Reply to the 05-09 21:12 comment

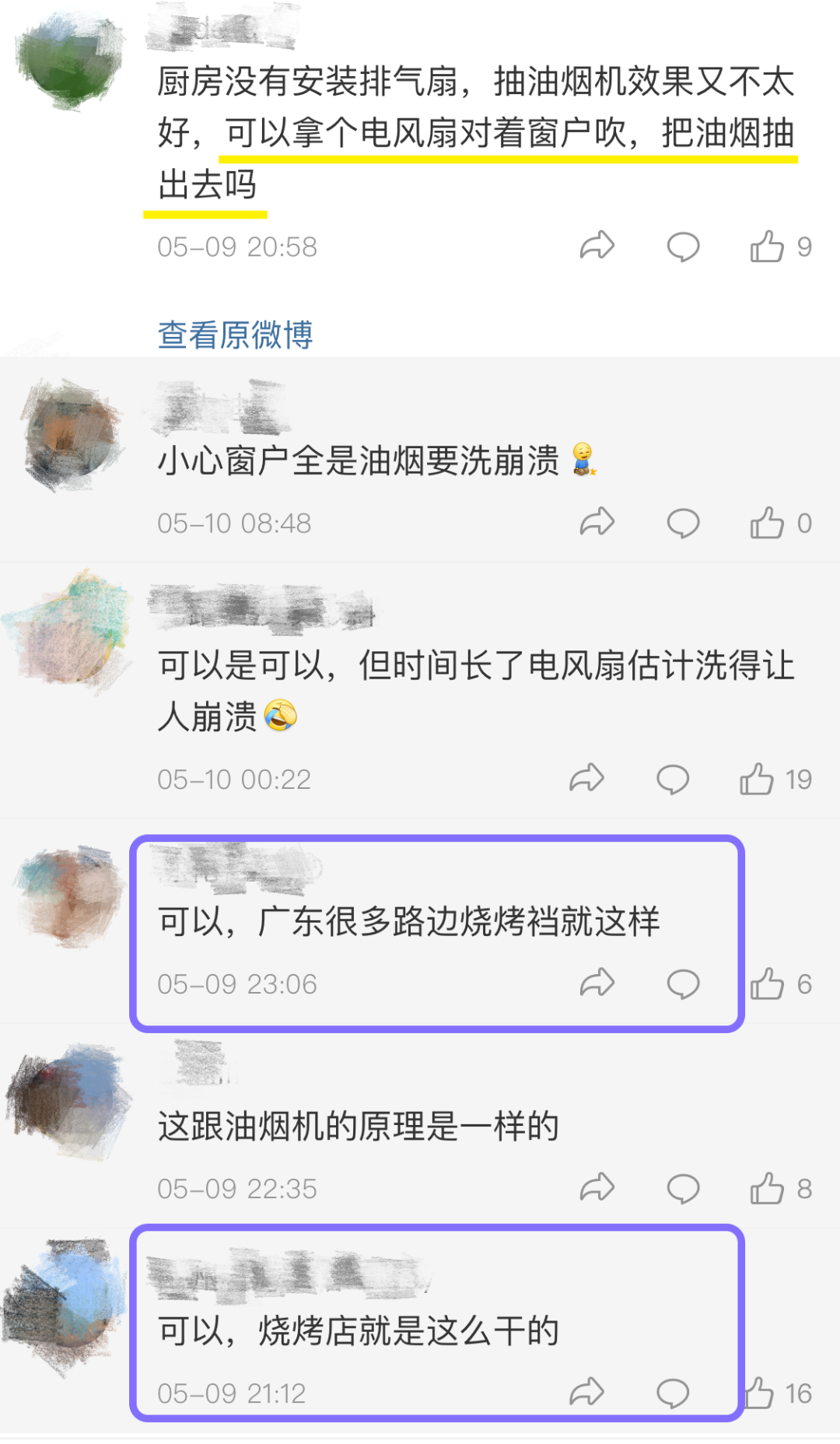[673, 1393]
